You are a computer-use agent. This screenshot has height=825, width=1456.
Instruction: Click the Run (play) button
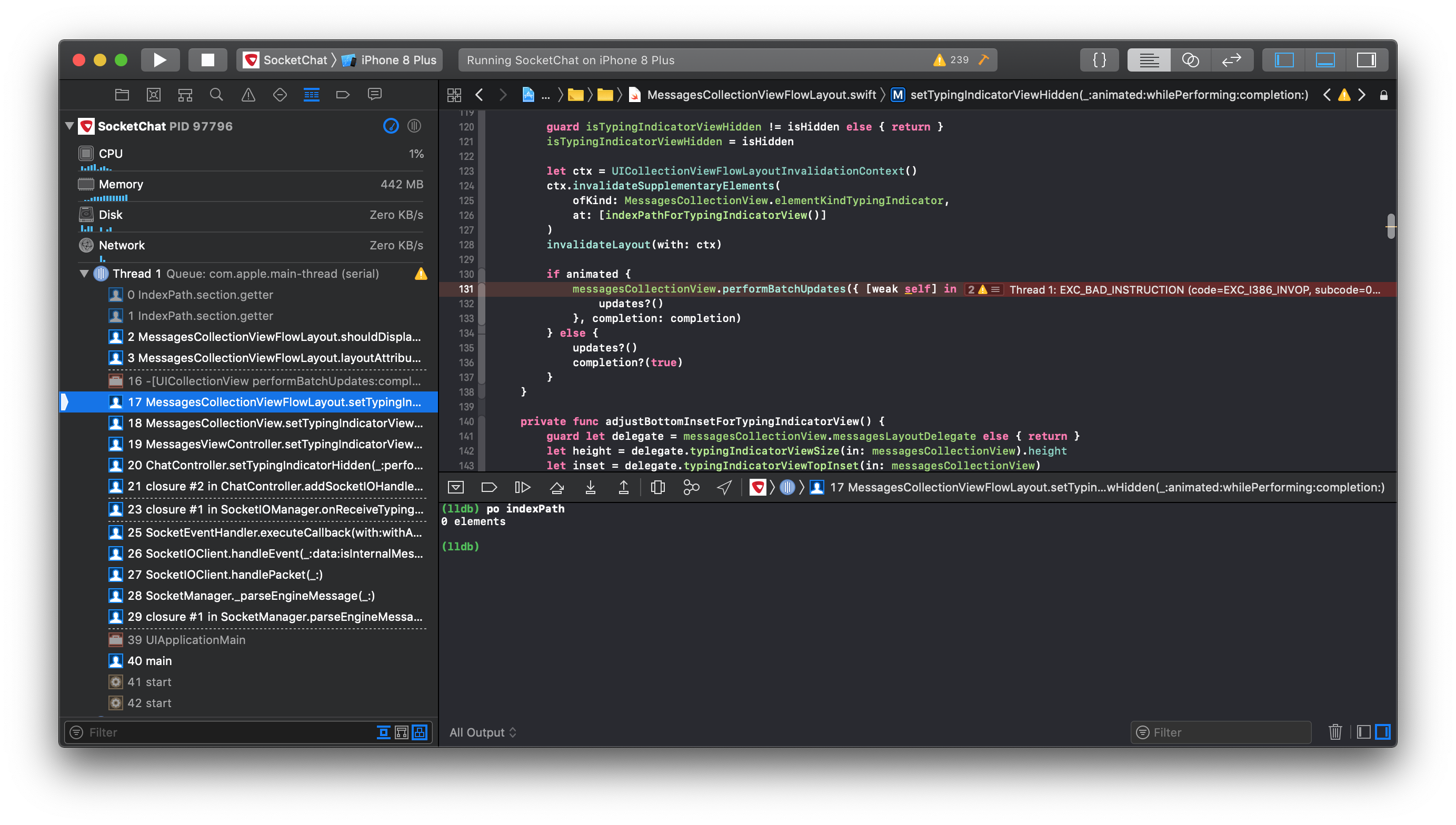click(160, 60)
